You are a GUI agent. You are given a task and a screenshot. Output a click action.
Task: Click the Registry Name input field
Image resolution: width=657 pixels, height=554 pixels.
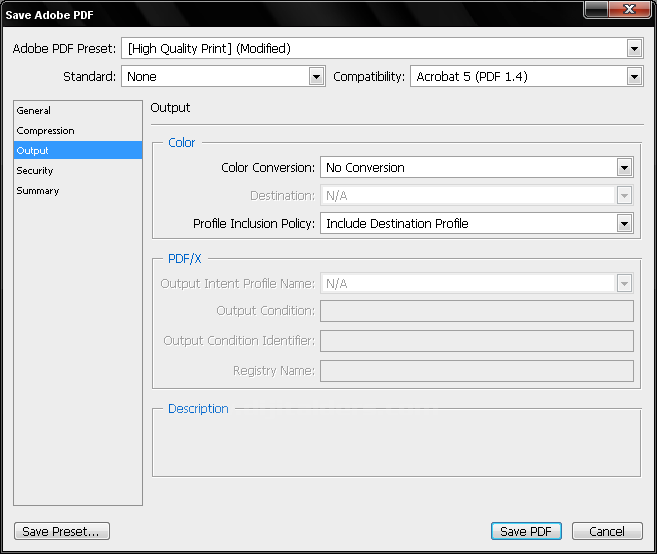pos(477,371)
